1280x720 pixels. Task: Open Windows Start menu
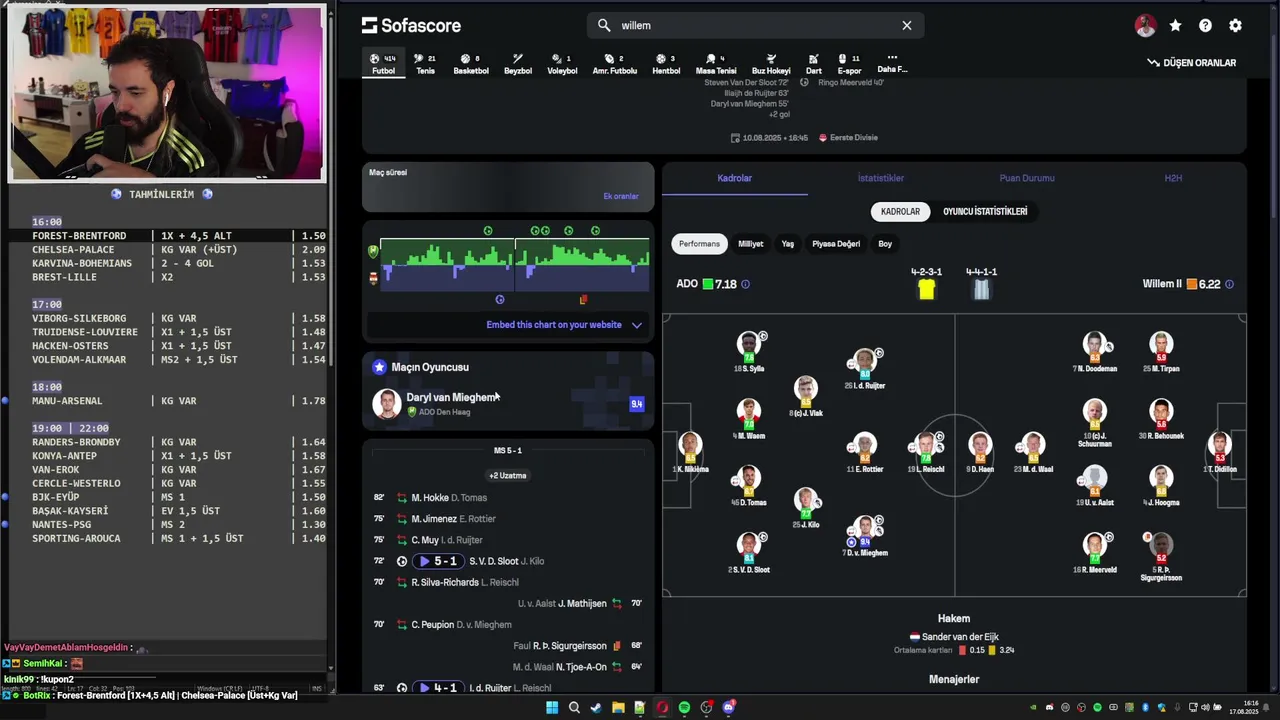click(552, 707)
